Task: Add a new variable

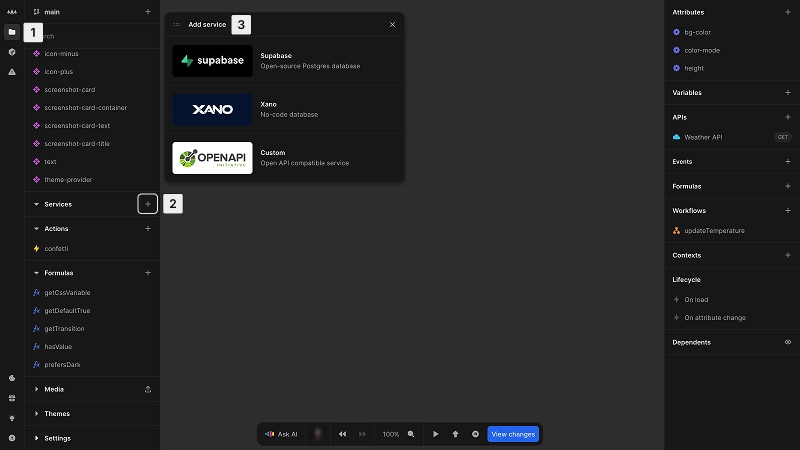Action: [787, 93]
